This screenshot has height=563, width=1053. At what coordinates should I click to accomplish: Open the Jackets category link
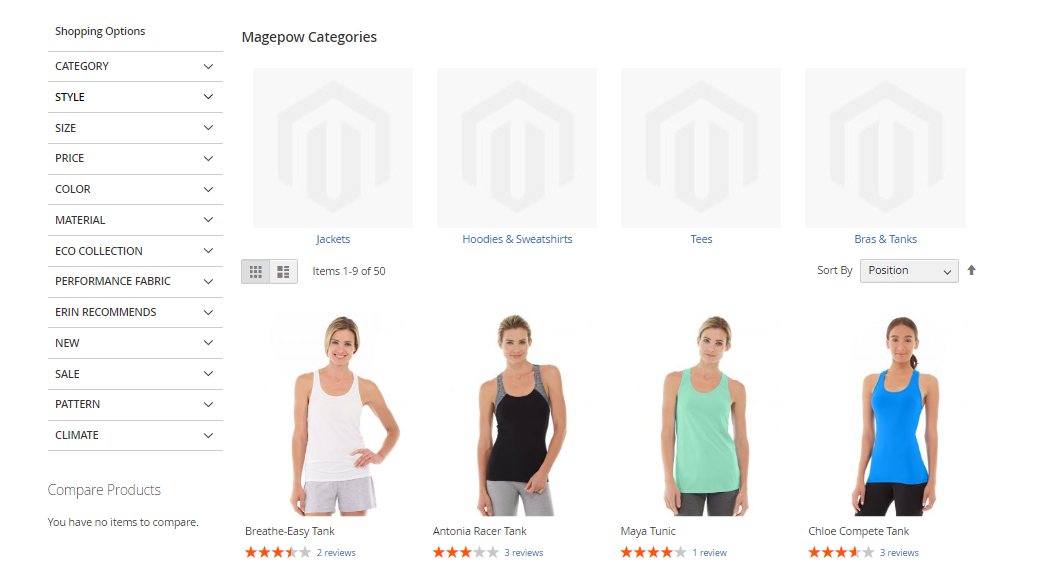tap(333, 239)
